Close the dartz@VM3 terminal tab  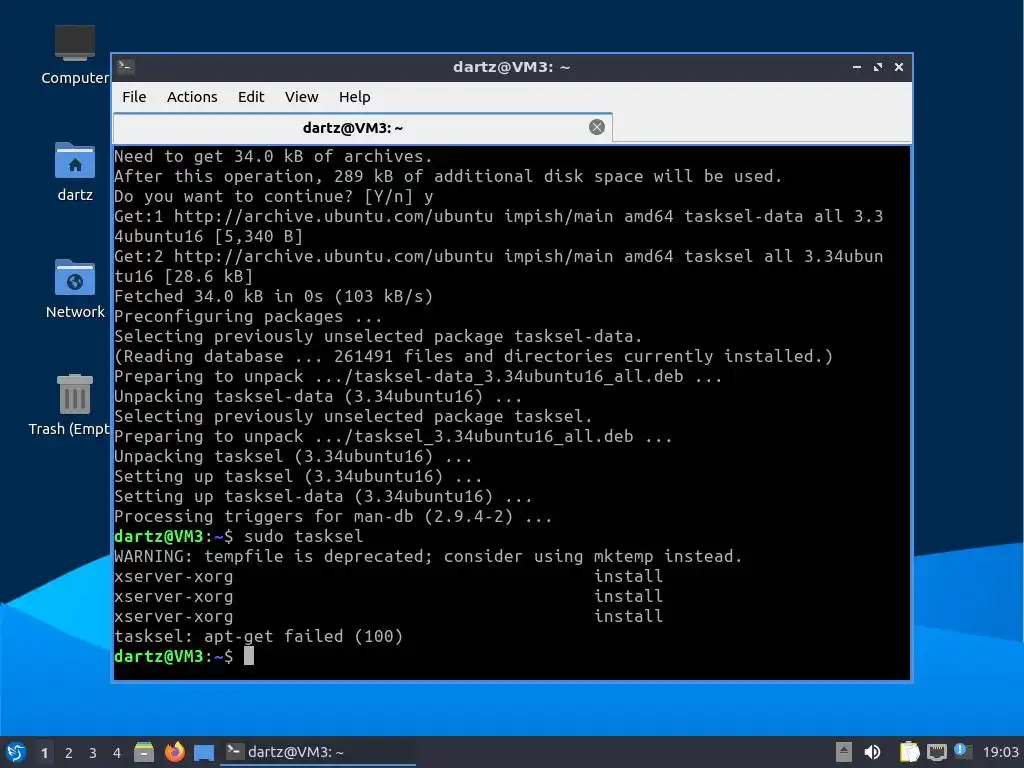coord(596,127)
